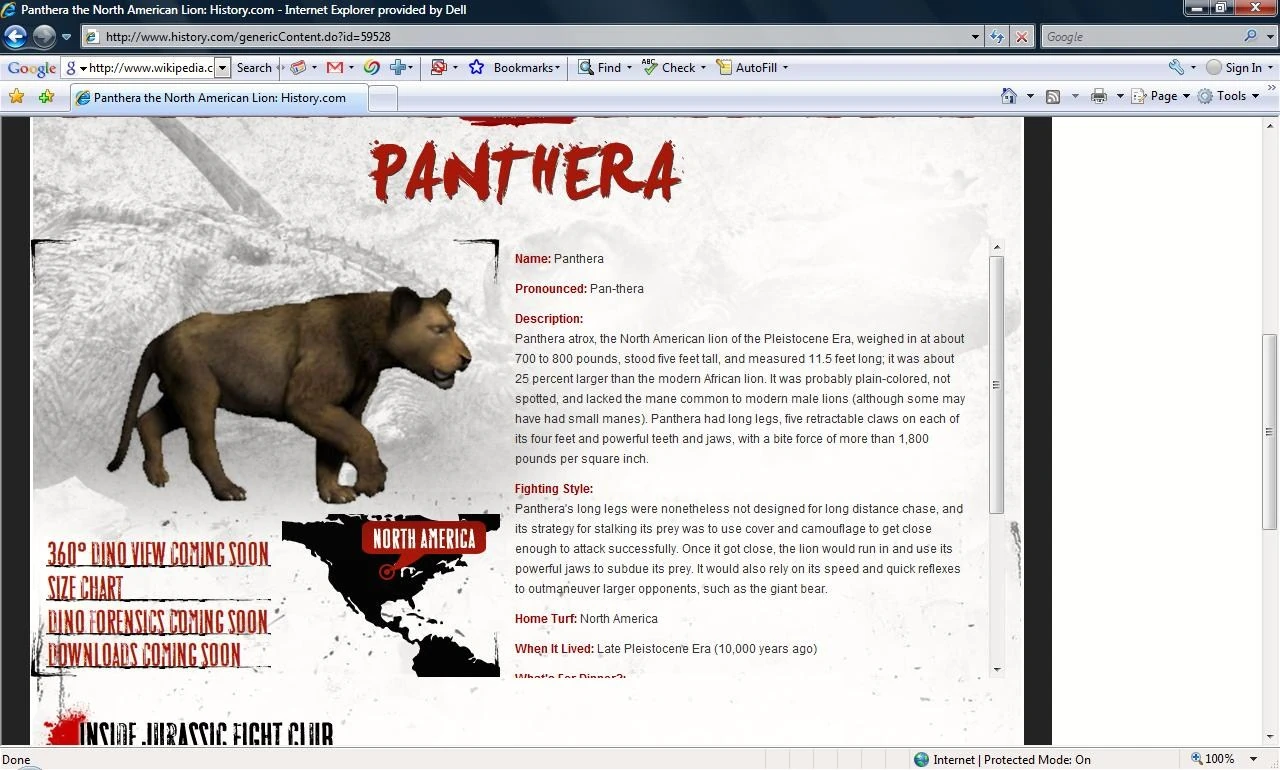Click the magnifier search icon in search box

coord(1251,37)
